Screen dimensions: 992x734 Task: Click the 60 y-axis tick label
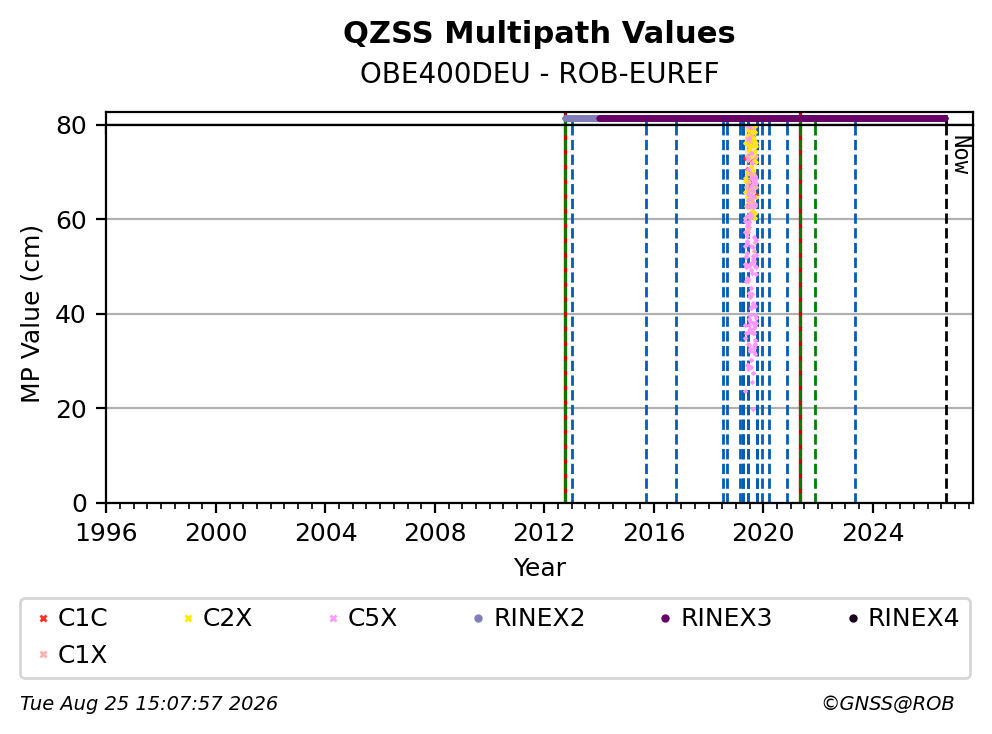coord(71,220)
